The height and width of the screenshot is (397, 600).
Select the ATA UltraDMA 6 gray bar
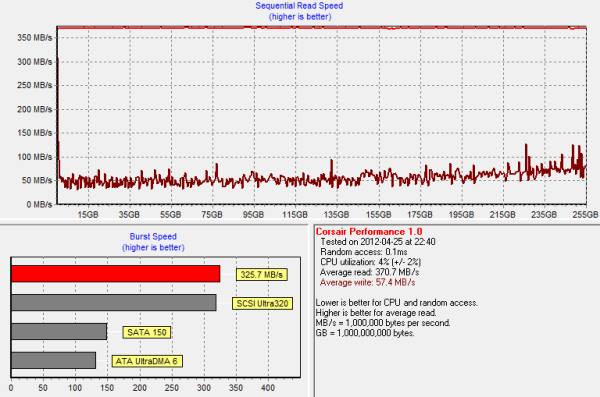54,360
